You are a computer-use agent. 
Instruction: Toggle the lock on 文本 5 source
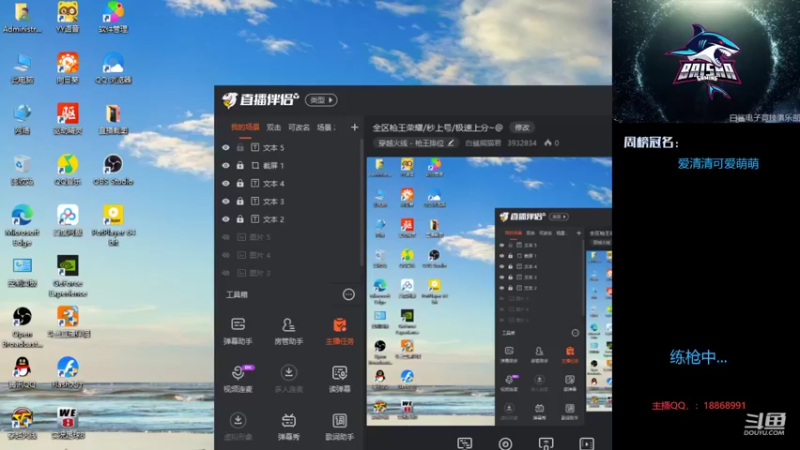(x=240, y=147)
